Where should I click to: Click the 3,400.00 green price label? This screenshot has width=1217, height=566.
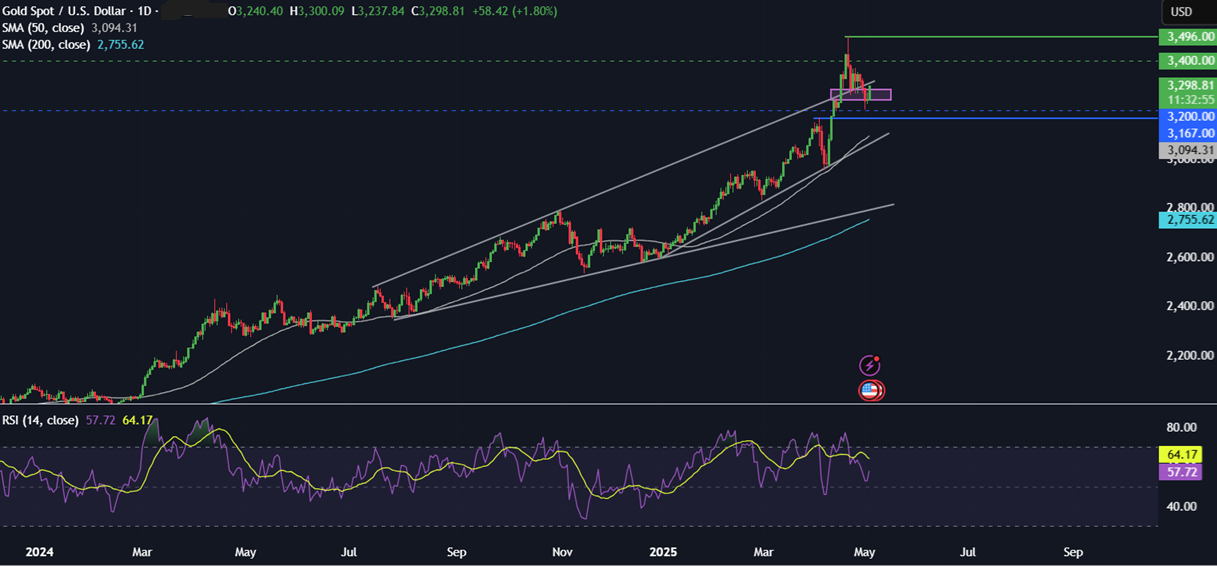pos(1185,61)
